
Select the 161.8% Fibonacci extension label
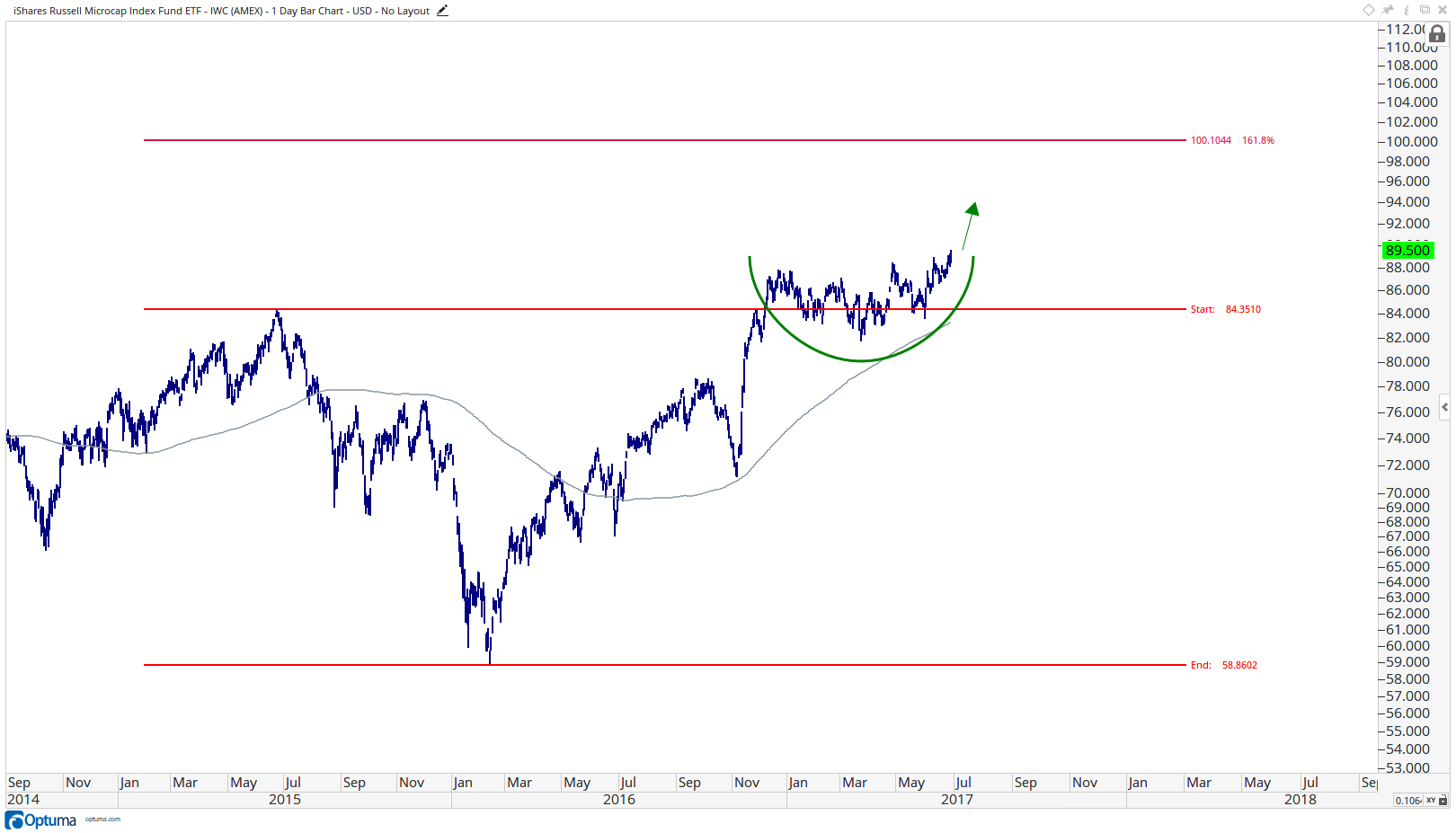point(1258,140)
